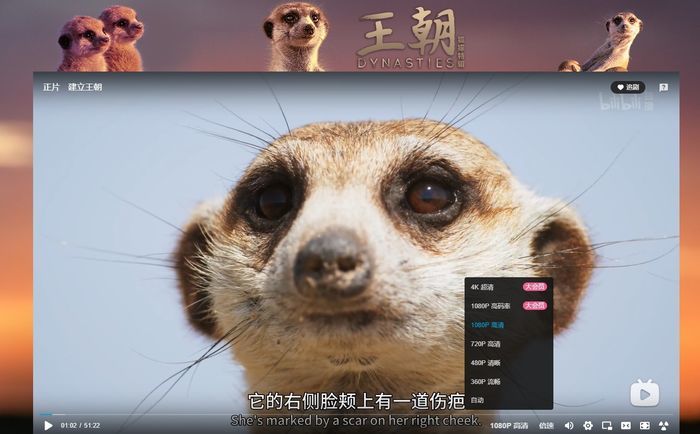Toggle the widescreen mode icon
This screenshot has height=434, width=700.
pos(626,426)
